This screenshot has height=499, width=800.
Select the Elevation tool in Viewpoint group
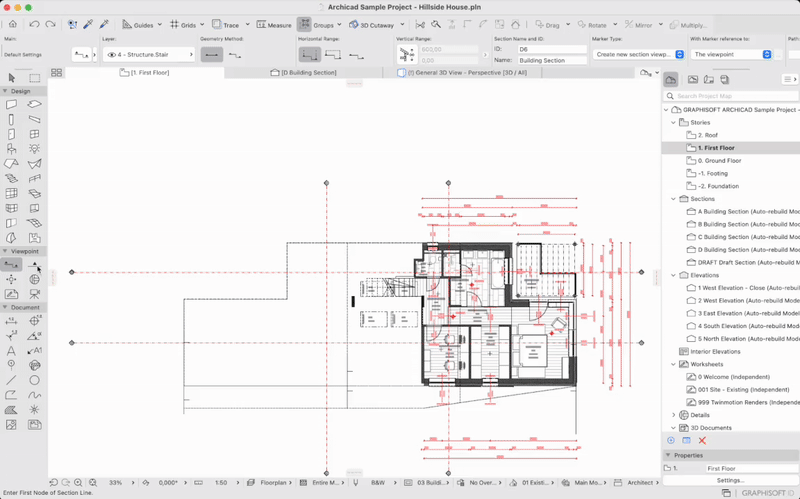(34, 265)
